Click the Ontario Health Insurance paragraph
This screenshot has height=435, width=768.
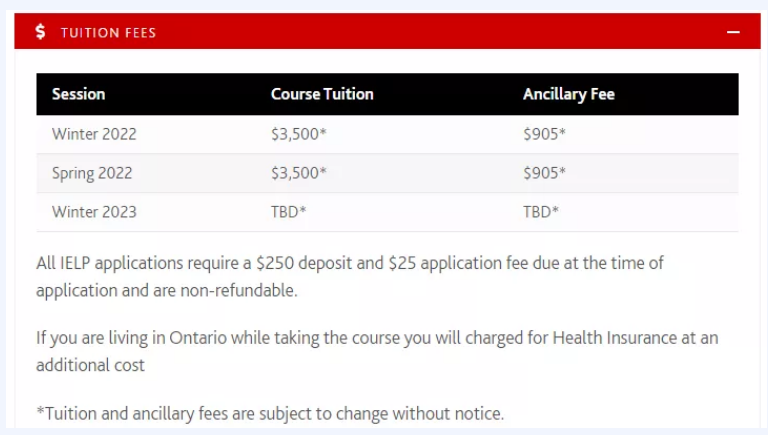[x=377, y=351]
